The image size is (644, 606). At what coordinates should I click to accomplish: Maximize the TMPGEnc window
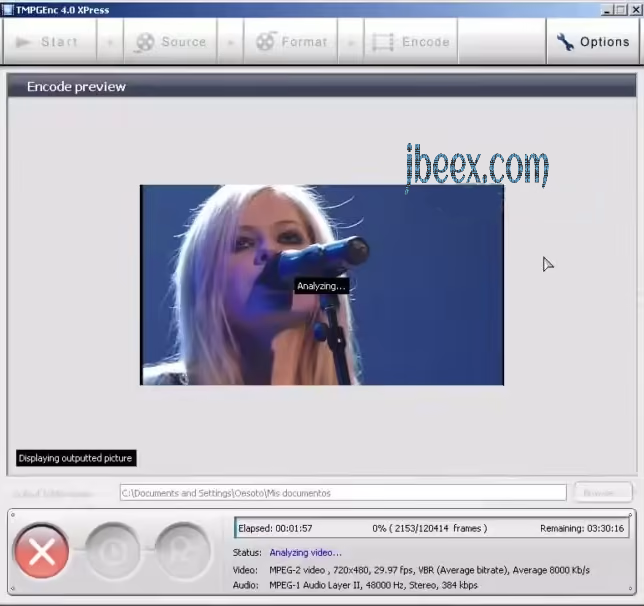coord(621,10)
